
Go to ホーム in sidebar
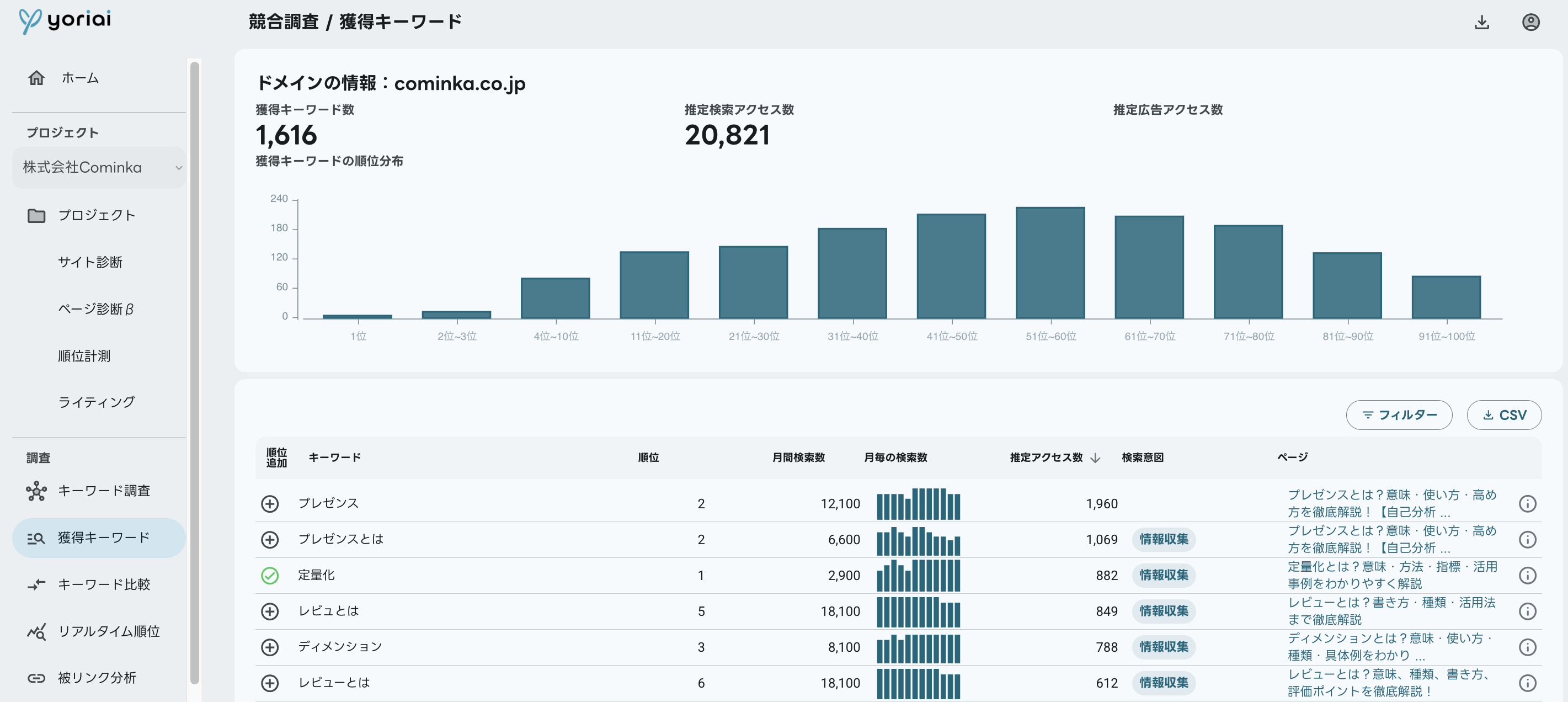click(80, 78)
